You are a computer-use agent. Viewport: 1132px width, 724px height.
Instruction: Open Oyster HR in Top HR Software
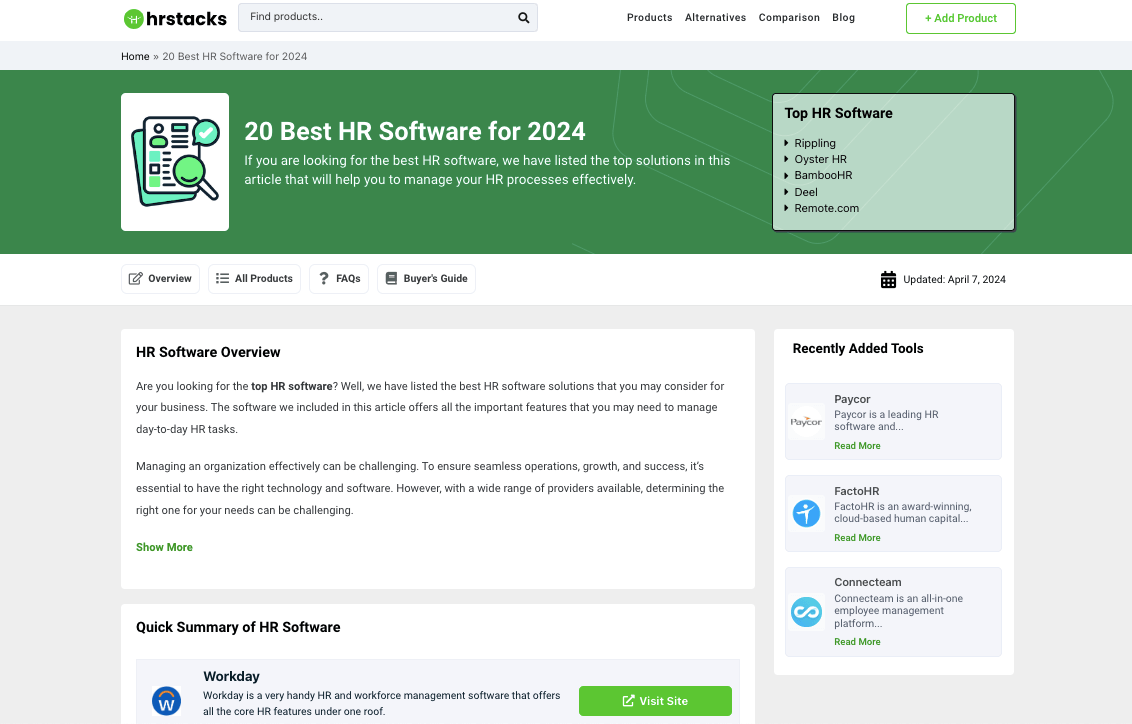(x=820, y=159)
